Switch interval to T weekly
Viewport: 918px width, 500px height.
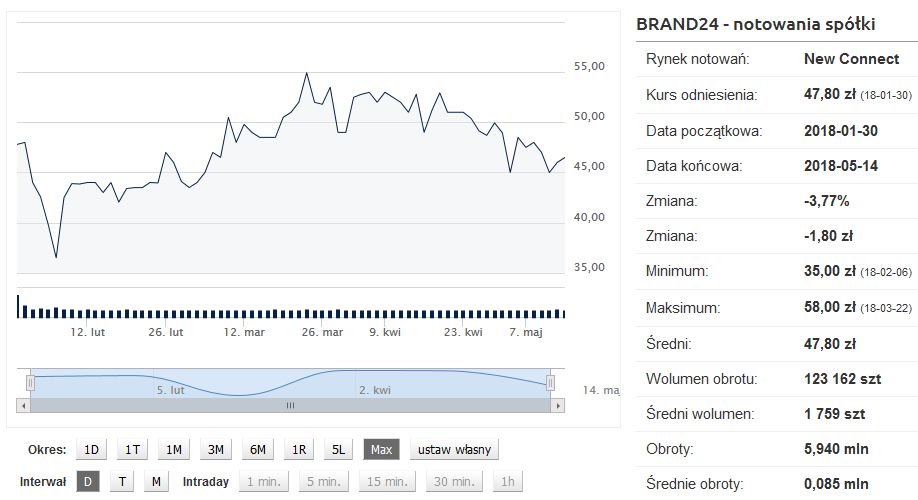click(x=122, y=481)
